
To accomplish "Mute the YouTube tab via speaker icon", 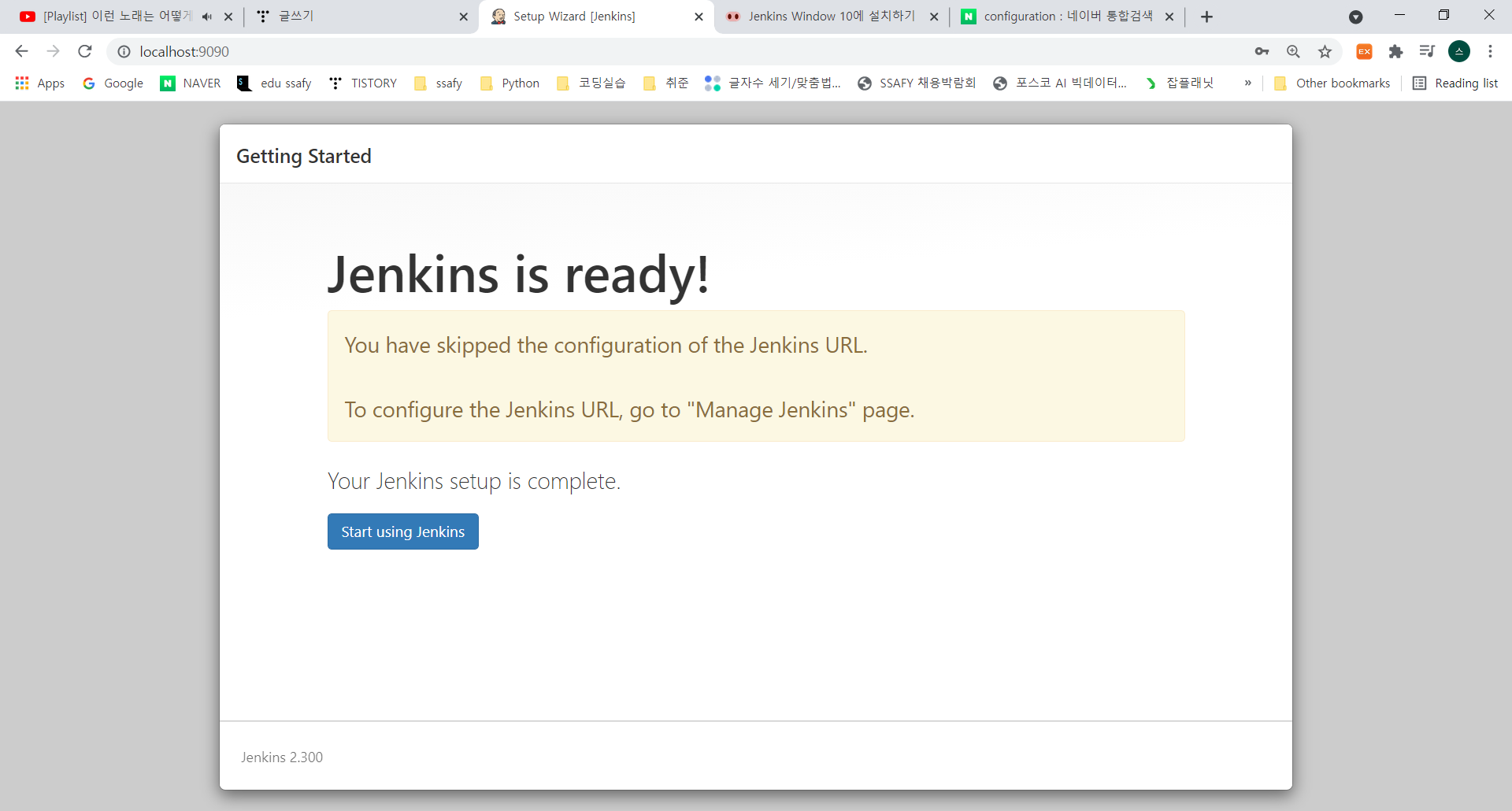I will click(207, 17).
